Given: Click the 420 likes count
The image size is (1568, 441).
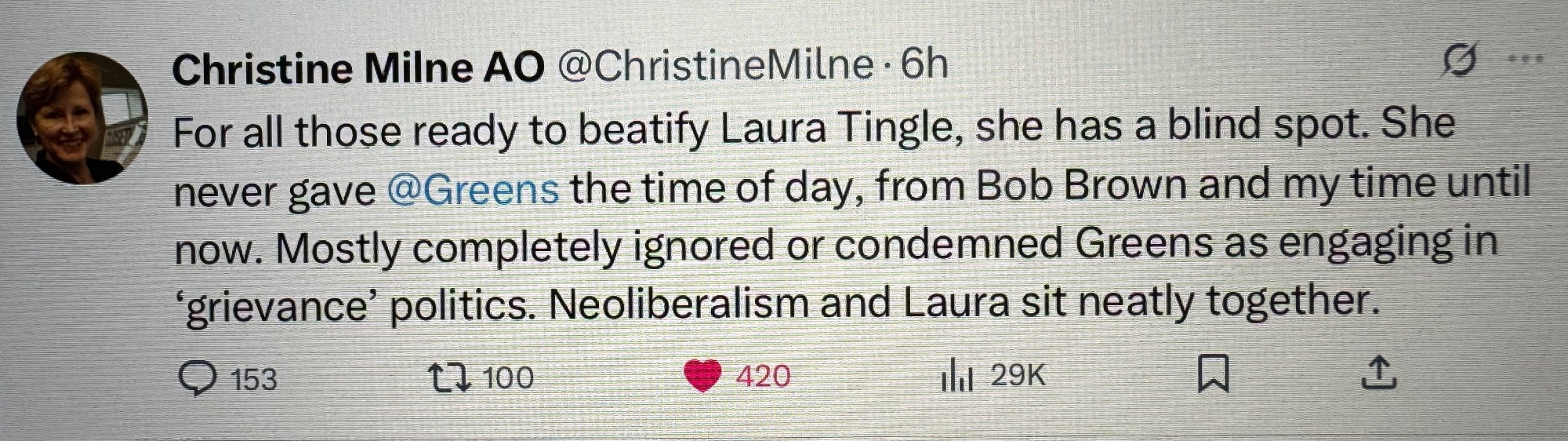Looking at the screenshot, I should 763,377.
